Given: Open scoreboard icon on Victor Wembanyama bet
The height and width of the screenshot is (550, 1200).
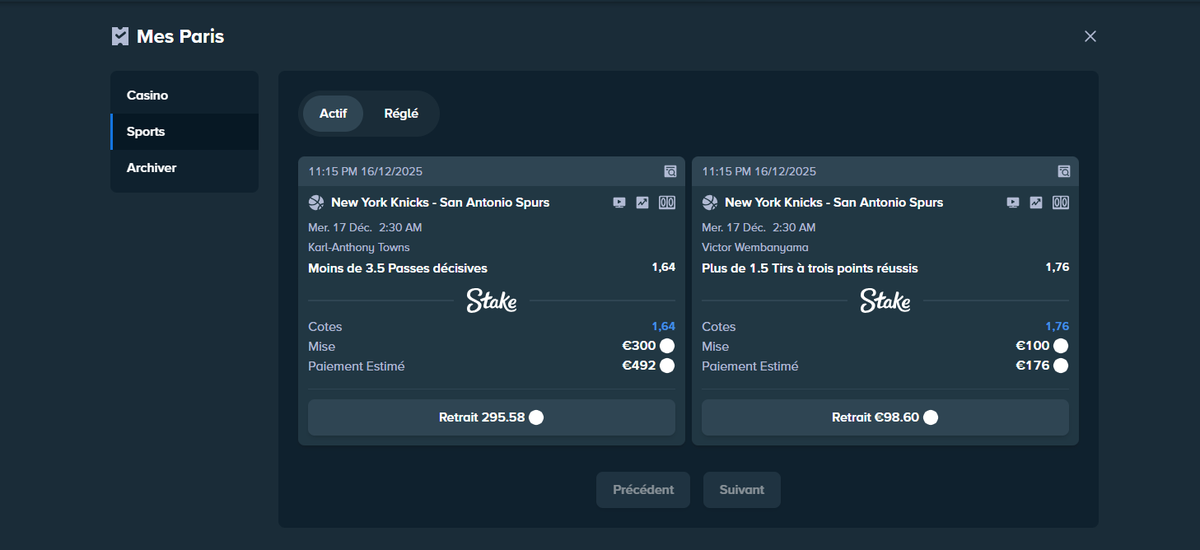Looking at the screenshot, I should 1061,202.
